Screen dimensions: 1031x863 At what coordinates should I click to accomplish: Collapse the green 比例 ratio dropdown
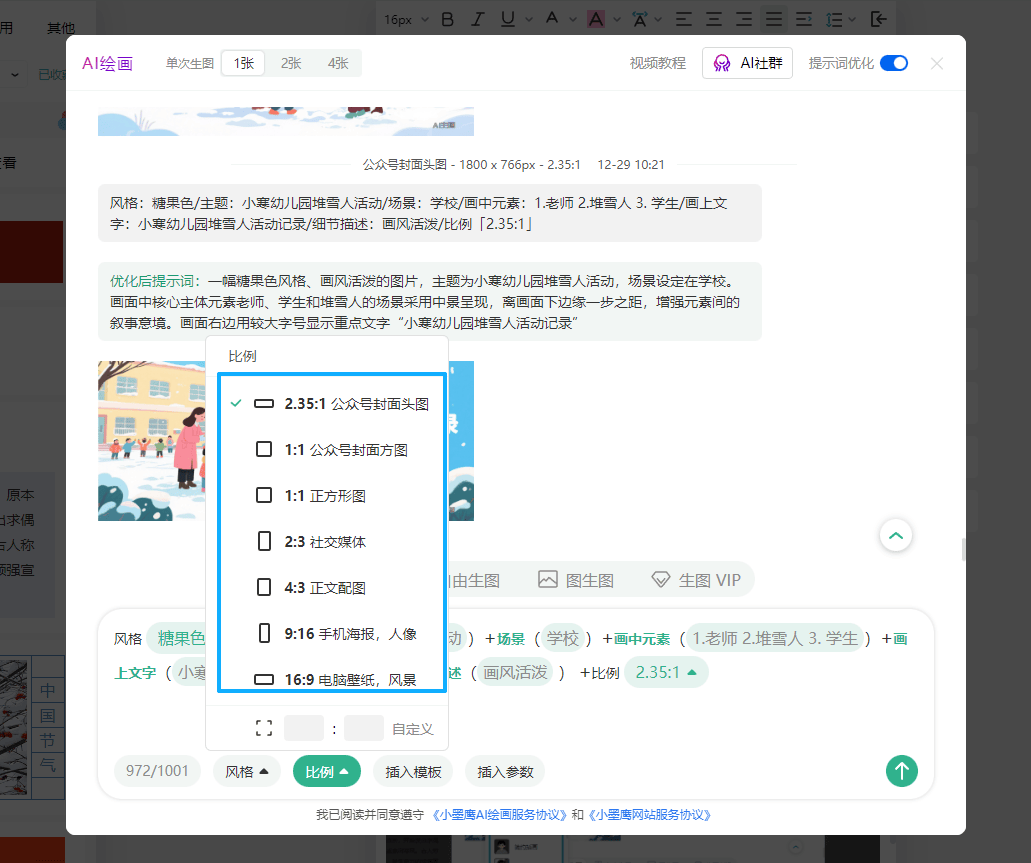tap(326, 772)
